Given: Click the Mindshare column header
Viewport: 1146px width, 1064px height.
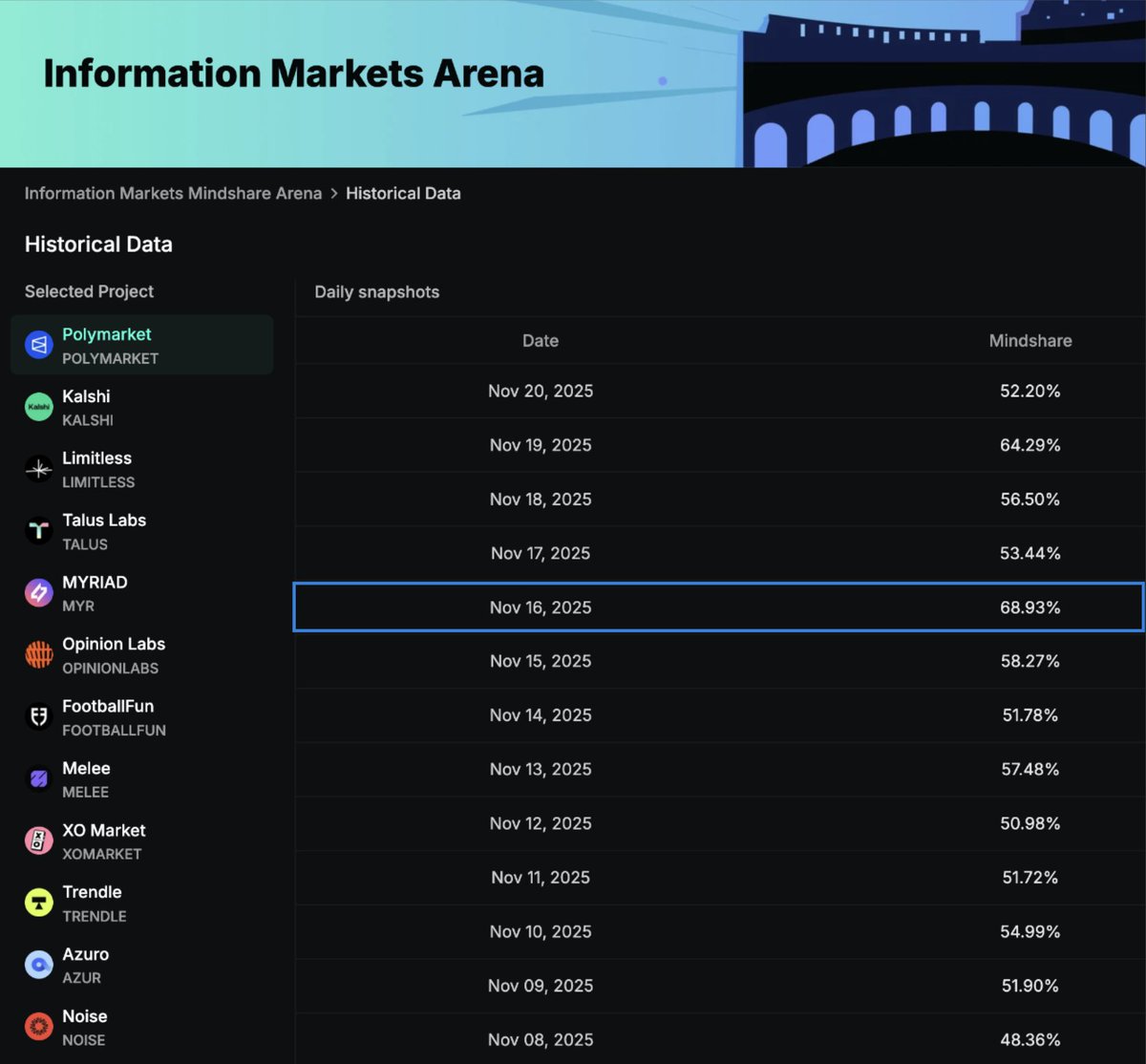Looking at the screenshot, I should tap(1029, 340).
